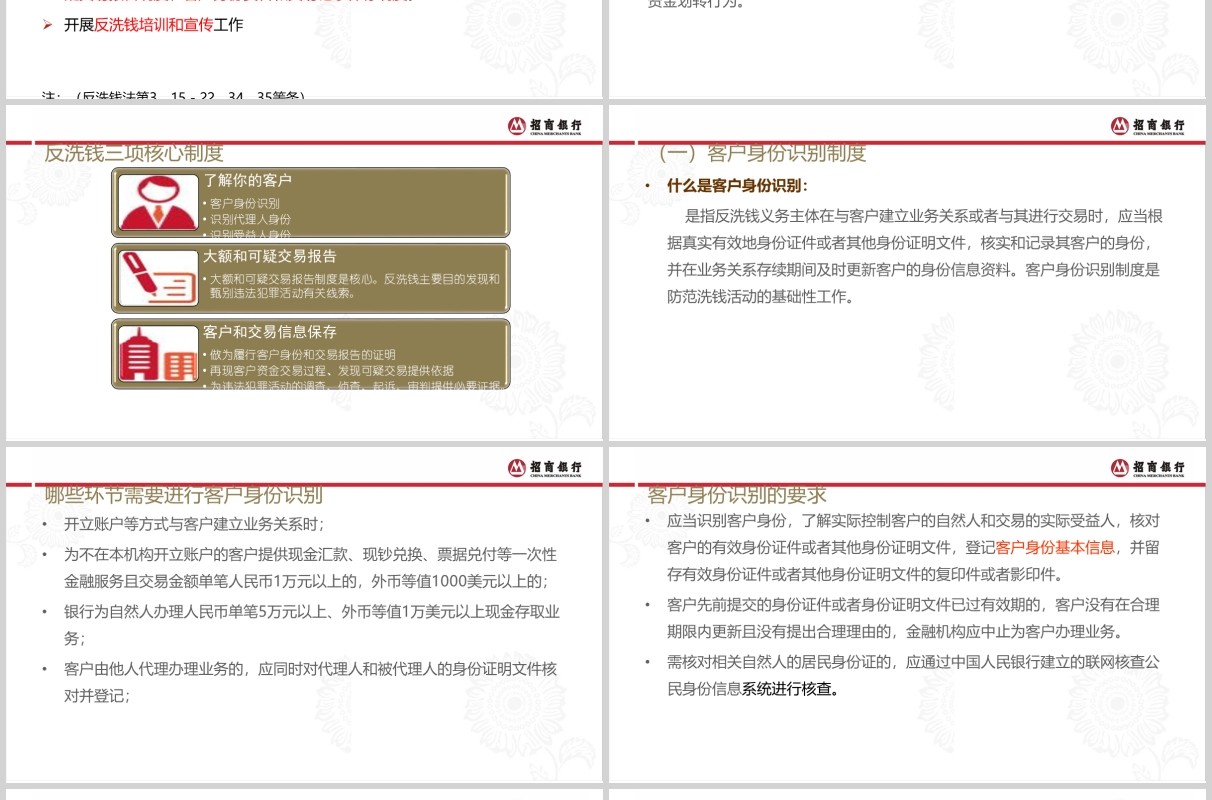Click the bullet 客户身份识别 under 了解你的客户
The image size is (1212, 800).
(244, 204)
